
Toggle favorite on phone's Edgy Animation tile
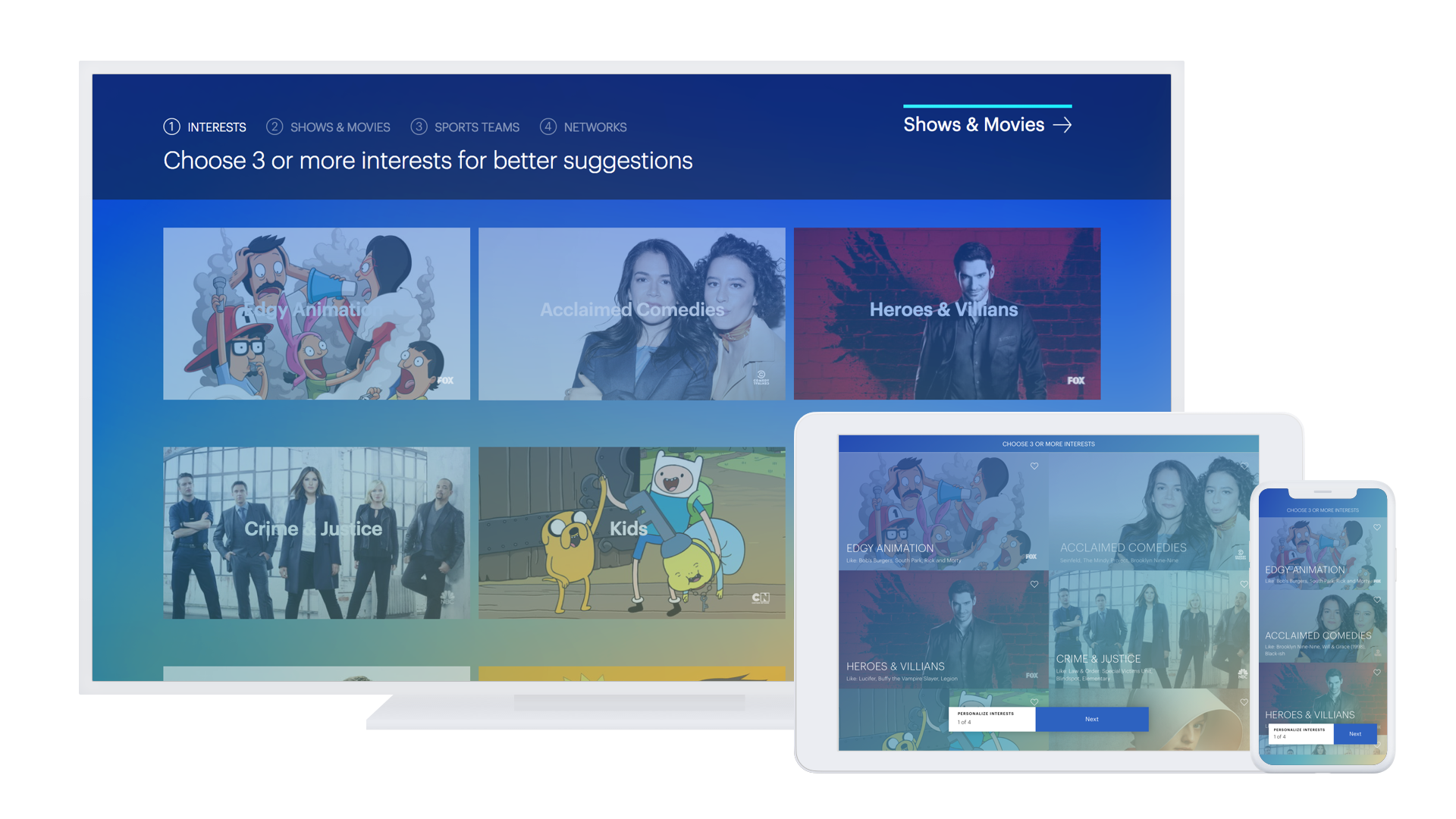pyautogui.click(x=1376, y=527)
